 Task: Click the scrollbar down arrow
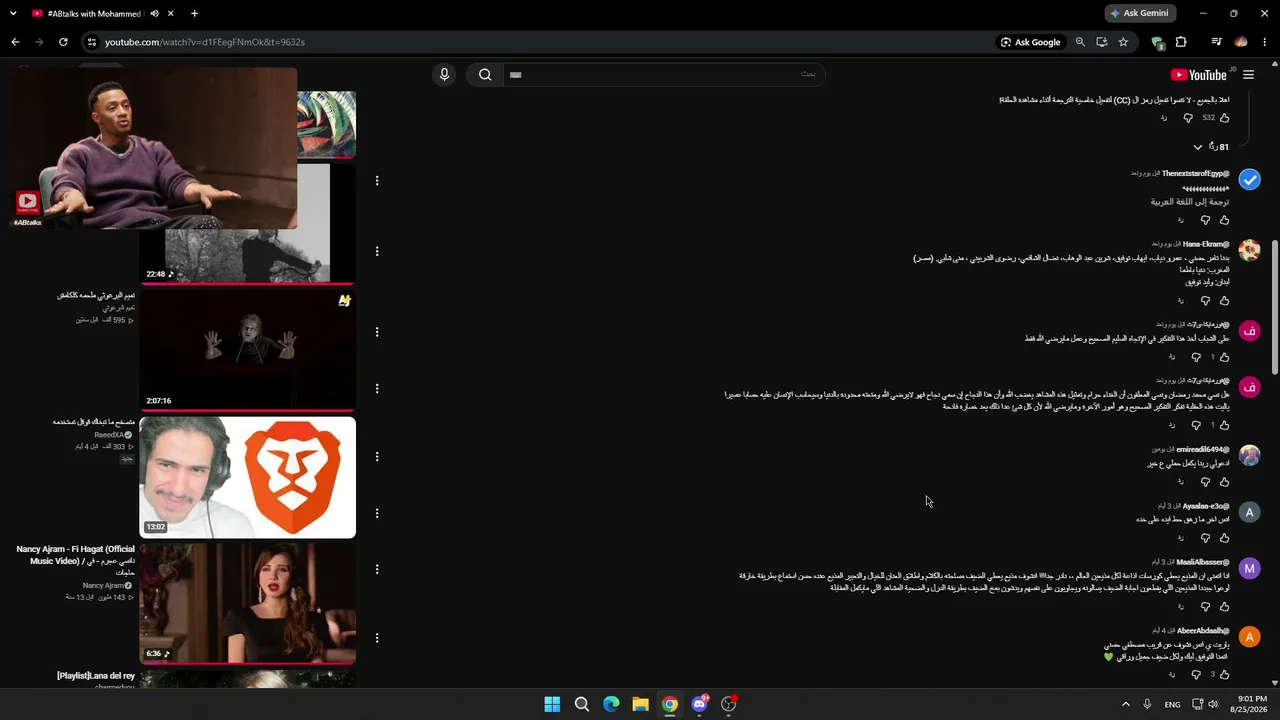[x=1274, y=682]
